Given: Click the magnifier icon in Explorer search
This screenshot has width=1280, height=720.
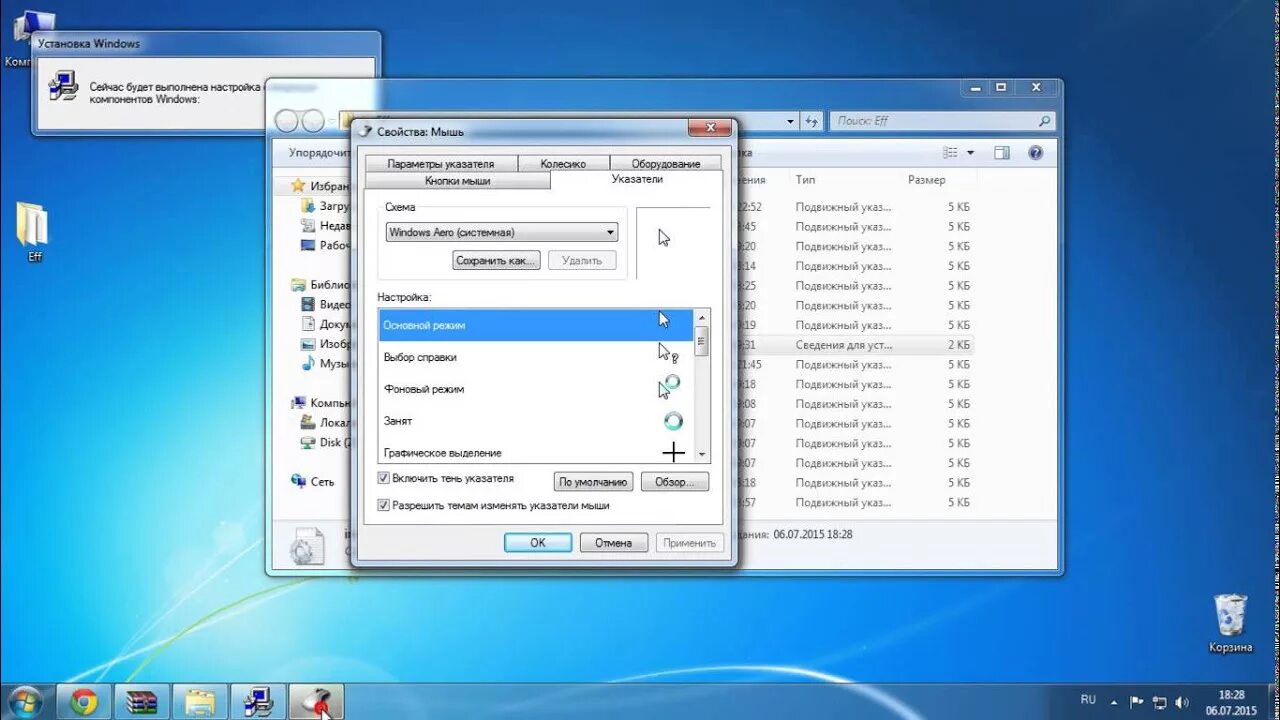Looking at the screenshot, I should tap(1044, 121).
